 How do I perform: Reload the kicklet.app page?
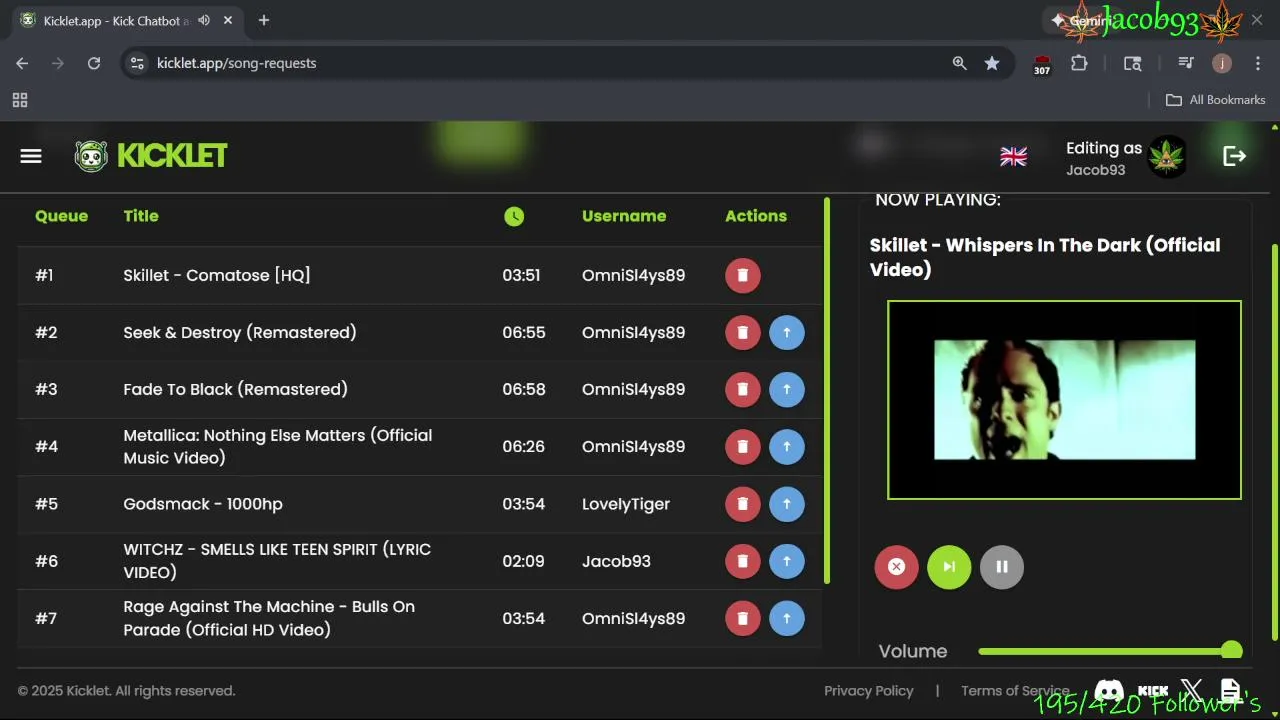94,63
